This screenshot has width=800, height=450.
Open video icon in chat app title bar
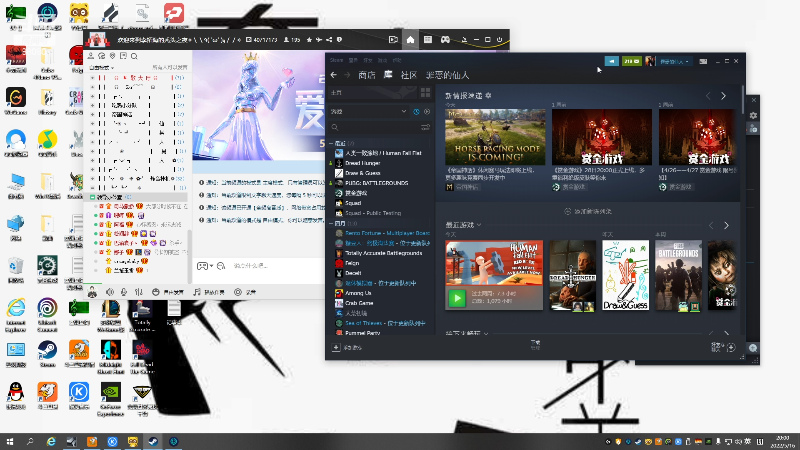[393, 39]
